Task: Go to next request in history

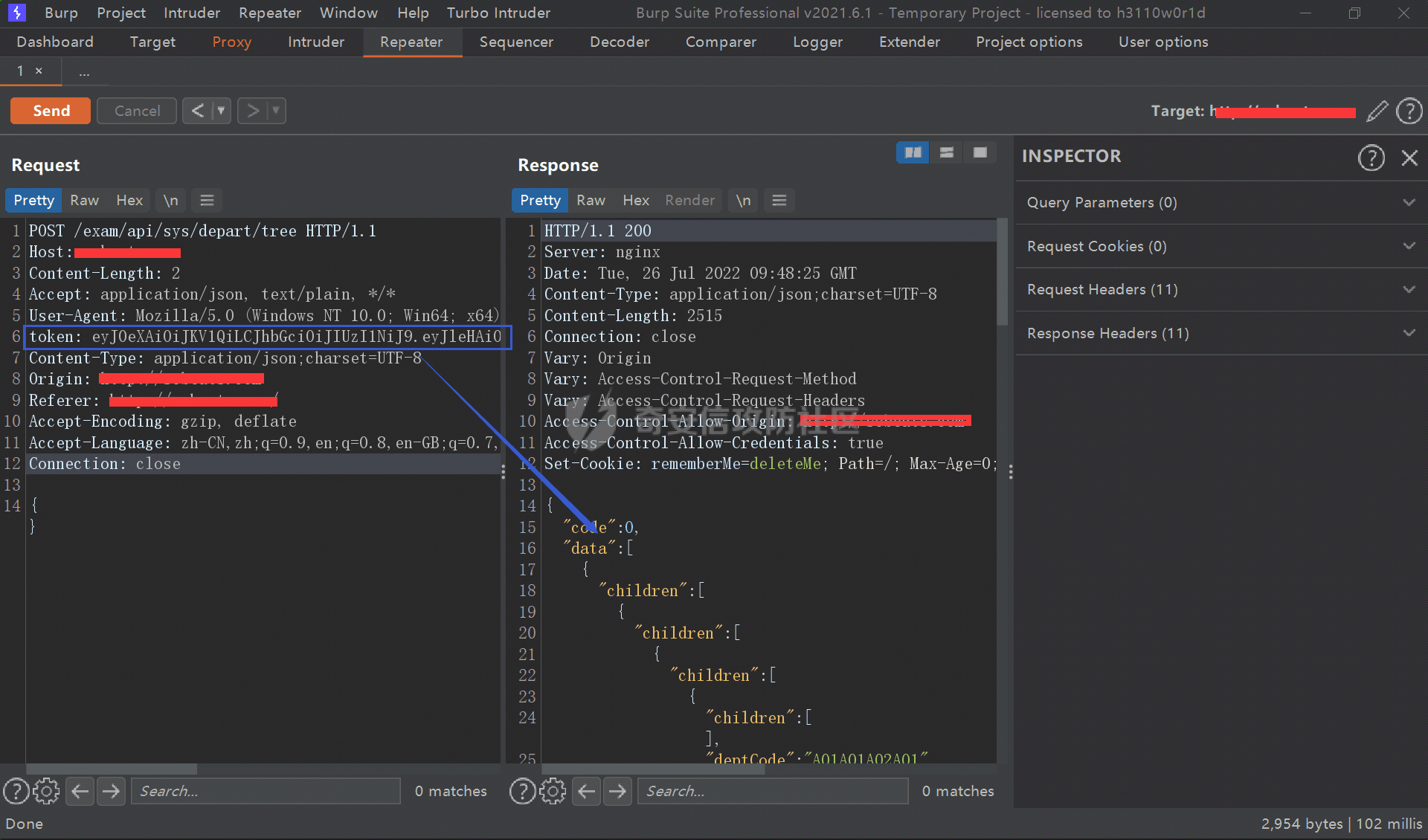Action: point(253,111)
